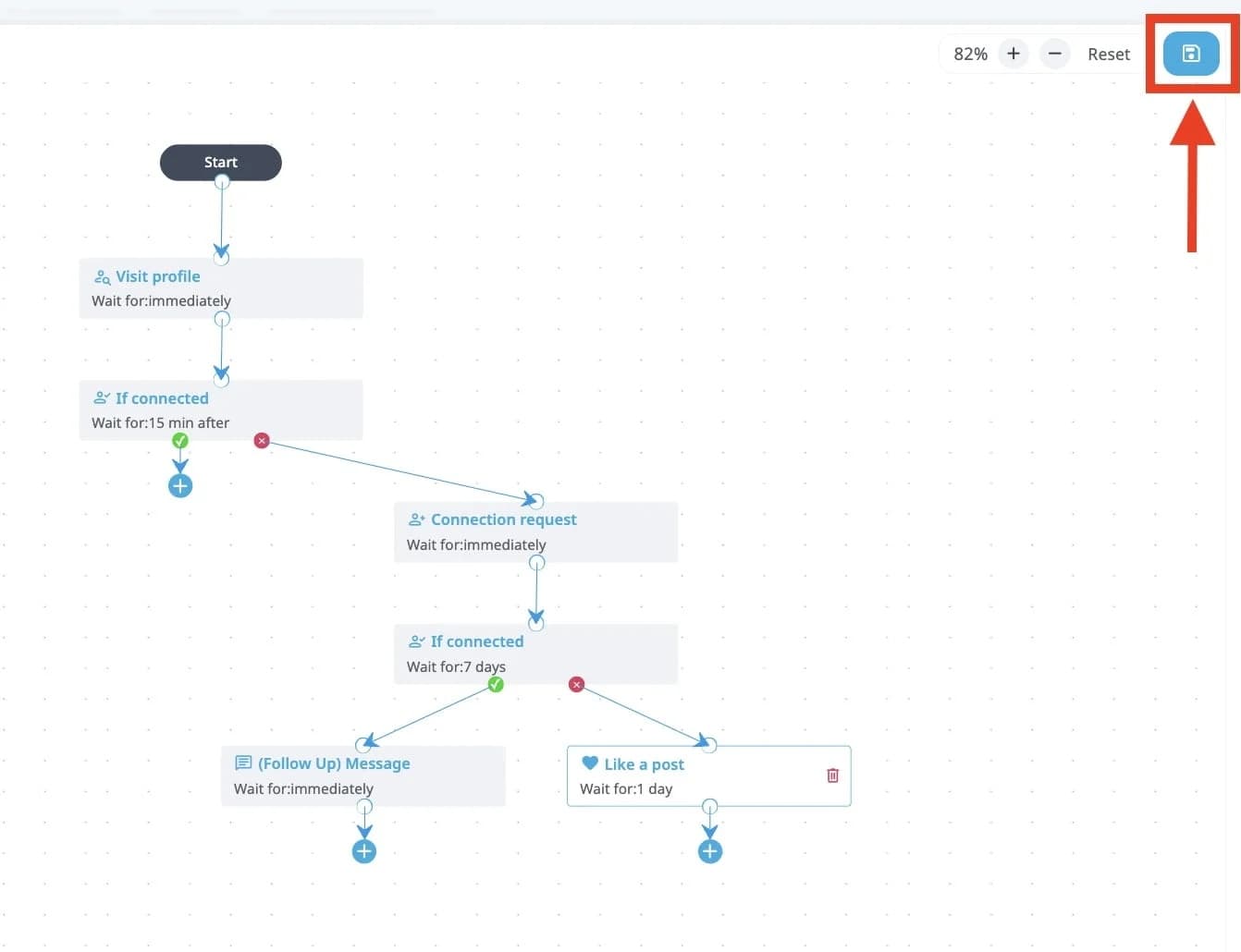
Task: Reset the canvas zoom
Action: (x=1109, y=55)
